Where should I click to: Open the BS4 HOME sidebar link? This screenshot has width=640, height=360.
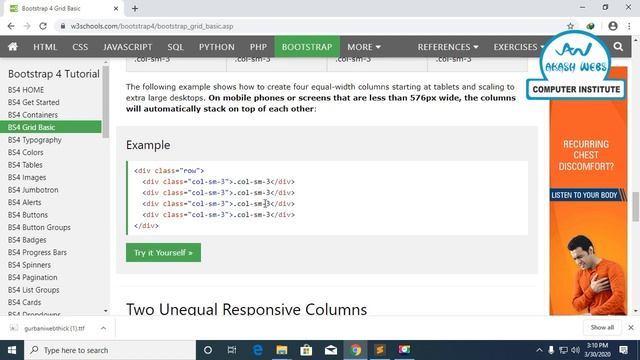pos(26,90)
